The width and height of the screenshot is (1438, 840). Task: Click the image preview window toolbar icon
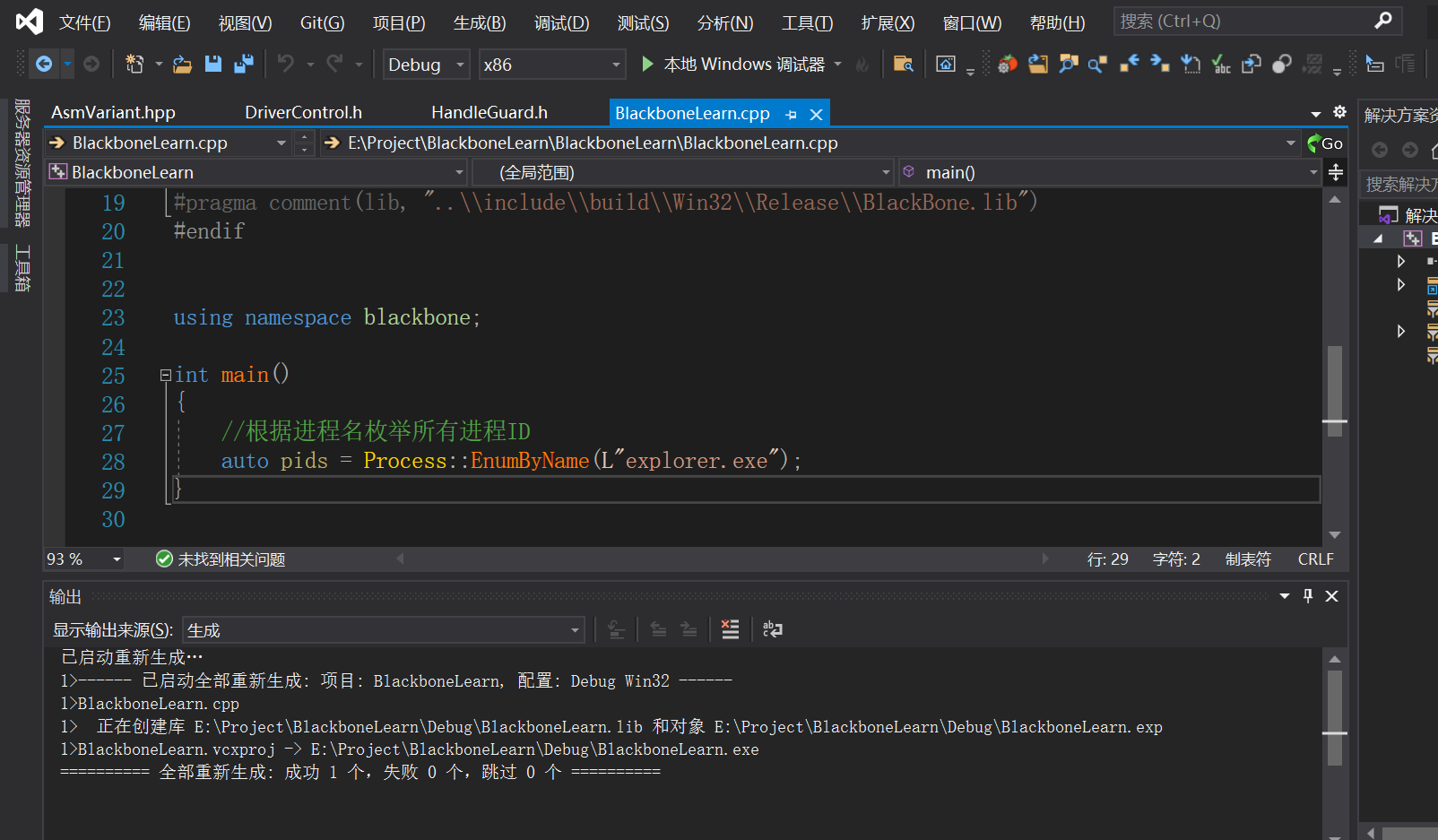tap(945, 64)
